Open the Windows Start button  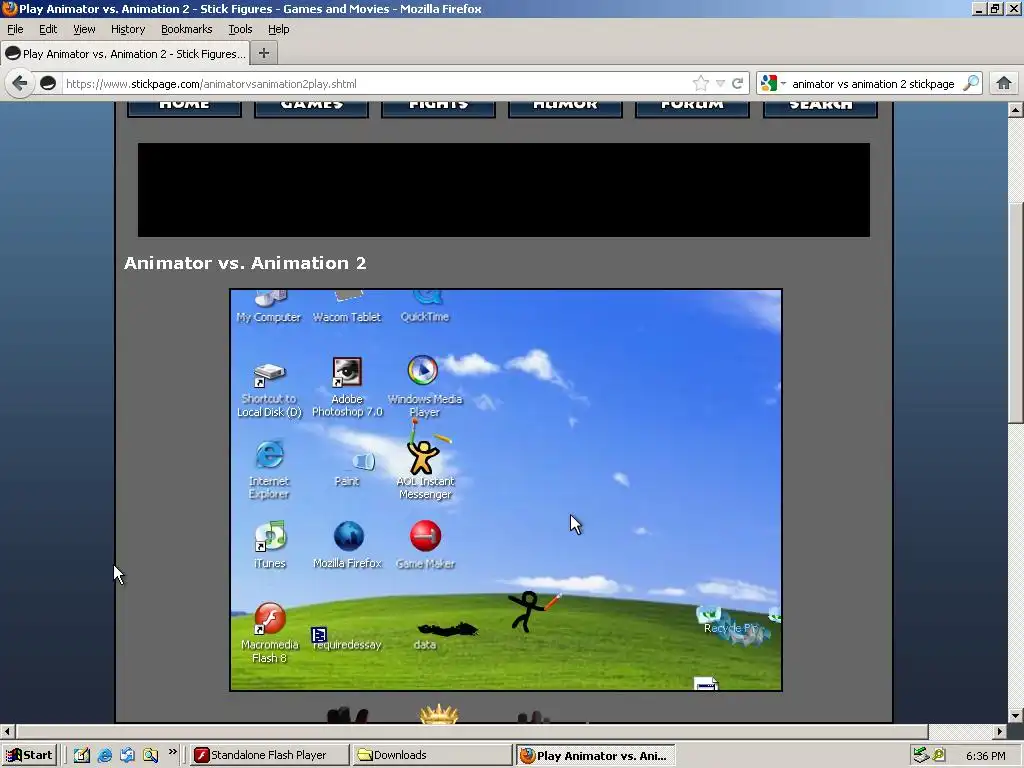29,755
